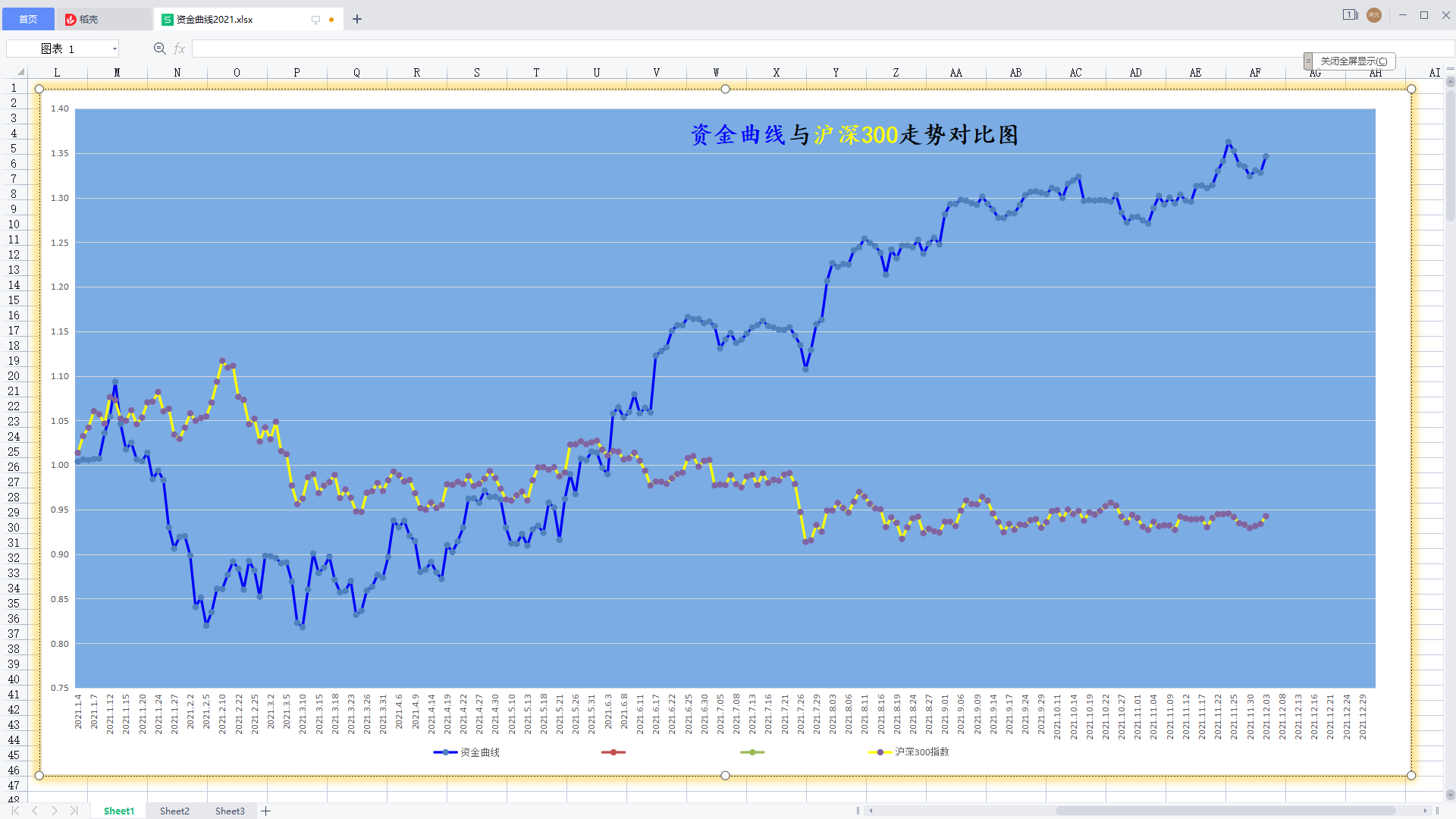
Task: Click the 资金曲线 legend entry
Action: (x=479, y=752)
